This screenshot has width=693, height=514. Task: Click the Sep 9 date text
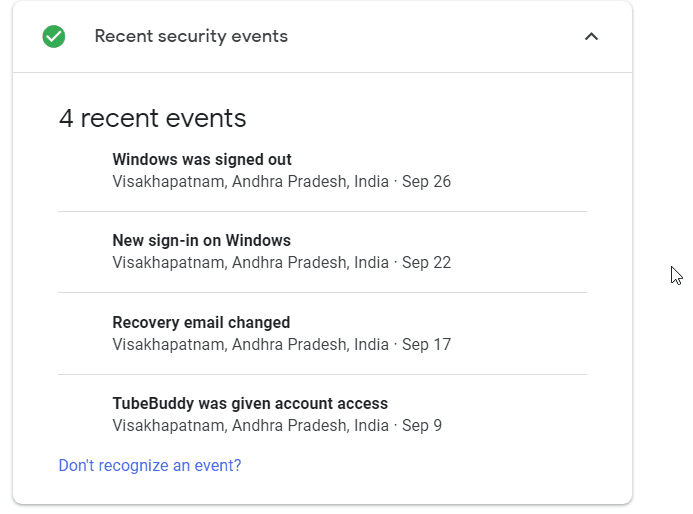pyautogui.click(x=422, y=425)
